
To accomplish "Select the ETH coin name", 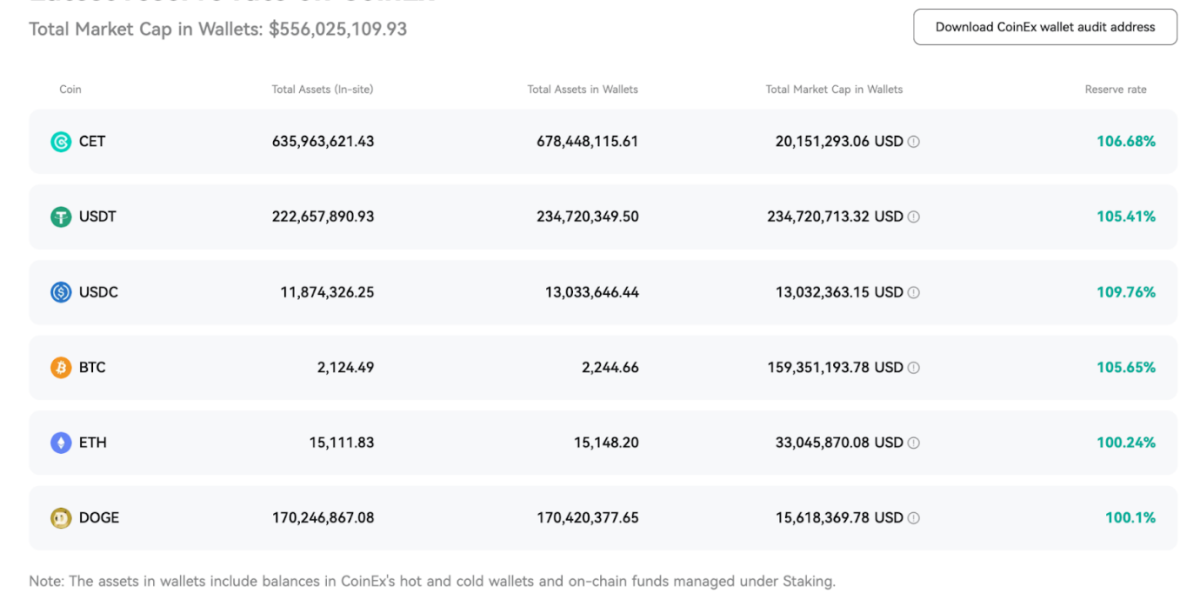I will click(93, 442).
